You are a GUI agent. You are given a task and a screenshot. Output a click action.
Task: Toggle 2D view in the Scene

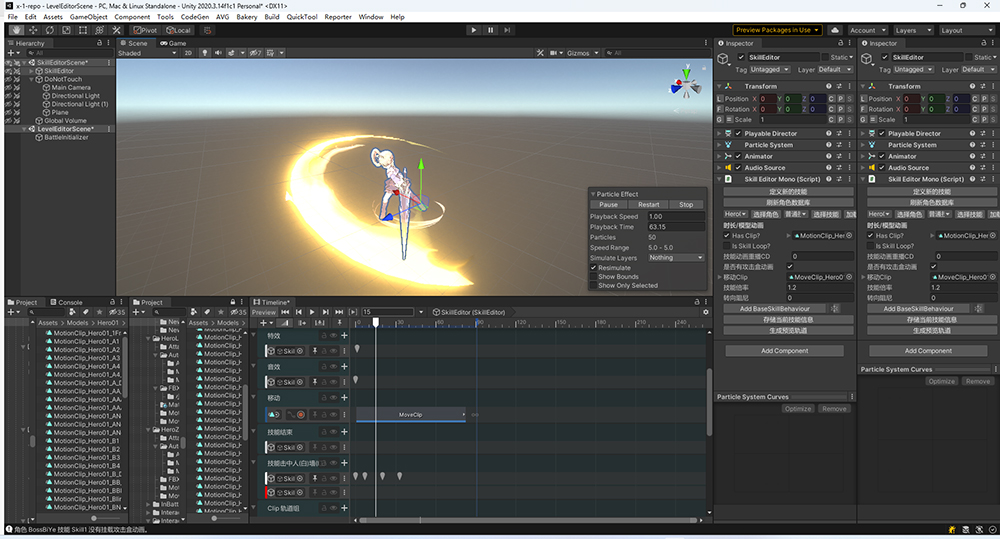(x=187, y=53)
